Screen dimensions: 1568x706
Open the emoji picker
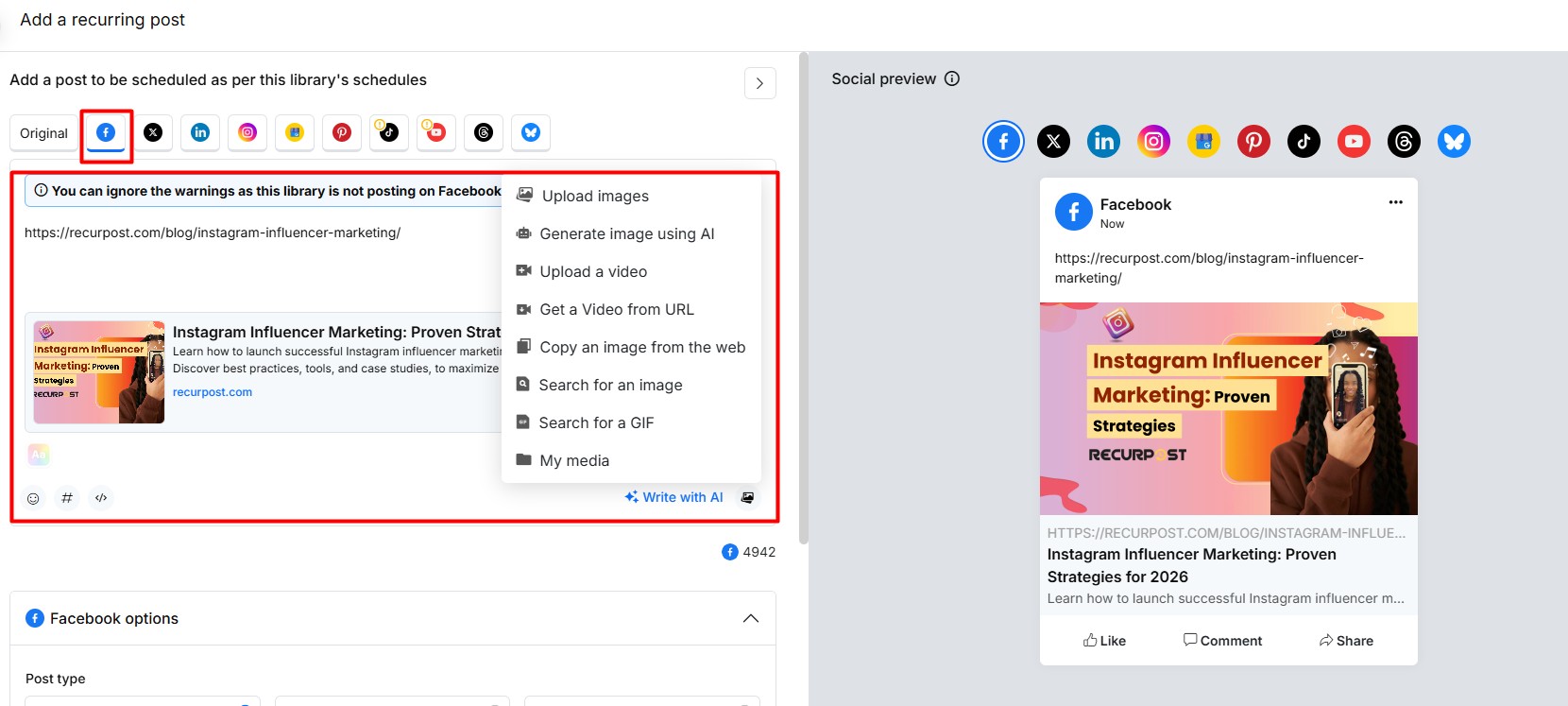pos(33,498)
